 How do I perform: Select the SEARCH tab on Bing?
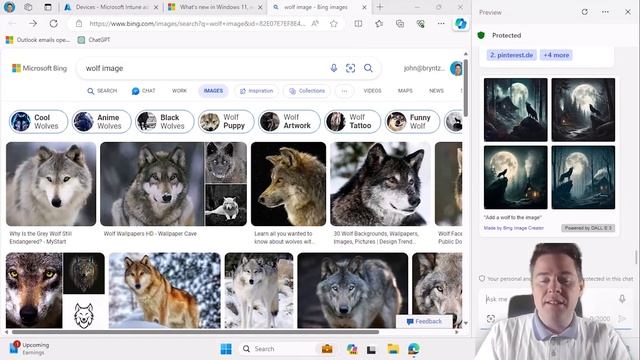(x=102, y=91)
